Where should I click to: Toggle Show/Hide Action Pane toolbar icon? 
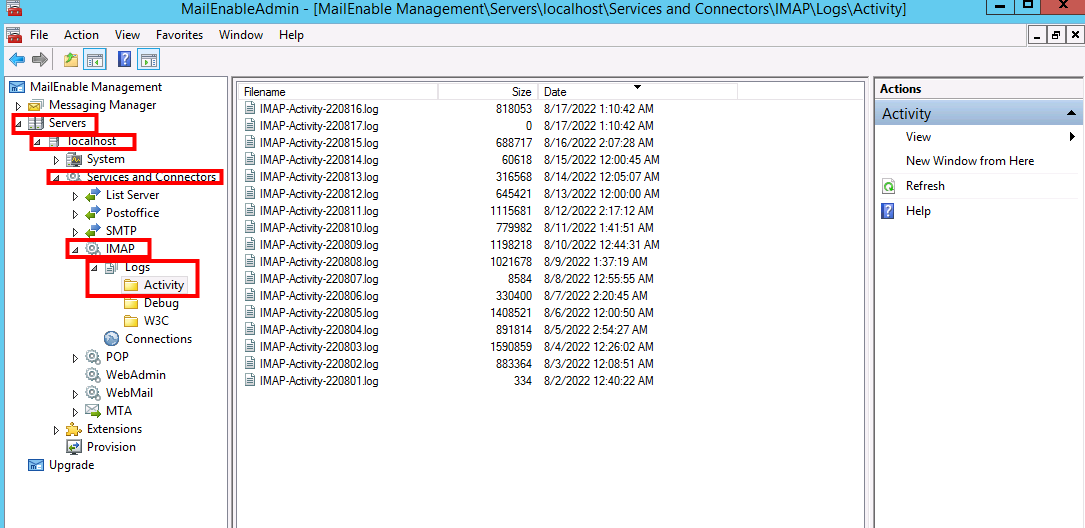click(148, 60)
